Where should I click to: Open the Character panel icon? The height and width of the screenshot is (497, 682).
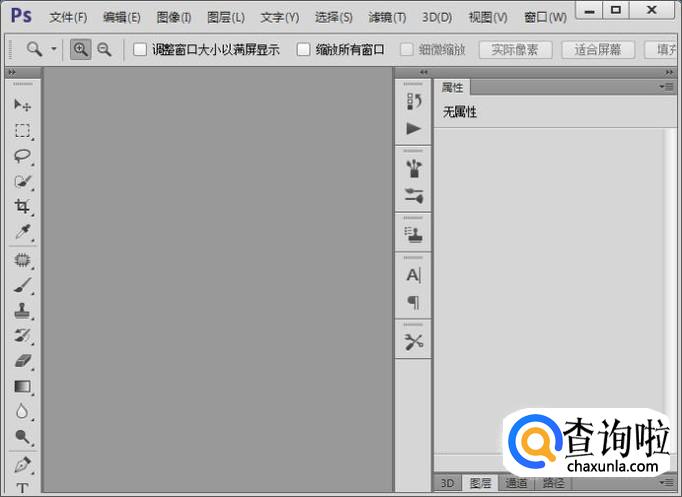point(413,275)
